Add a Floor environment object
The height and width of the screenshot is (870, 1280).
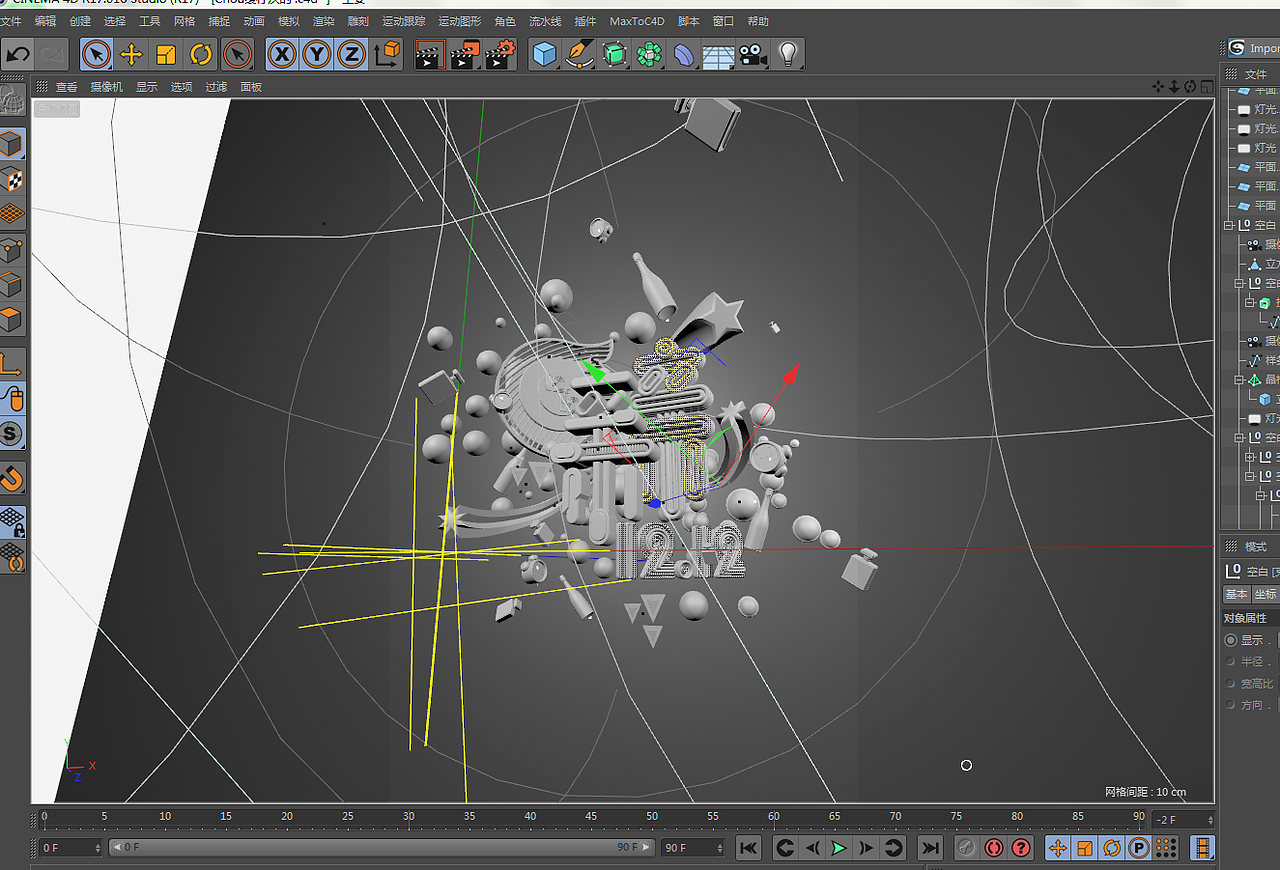pos(718,54)
